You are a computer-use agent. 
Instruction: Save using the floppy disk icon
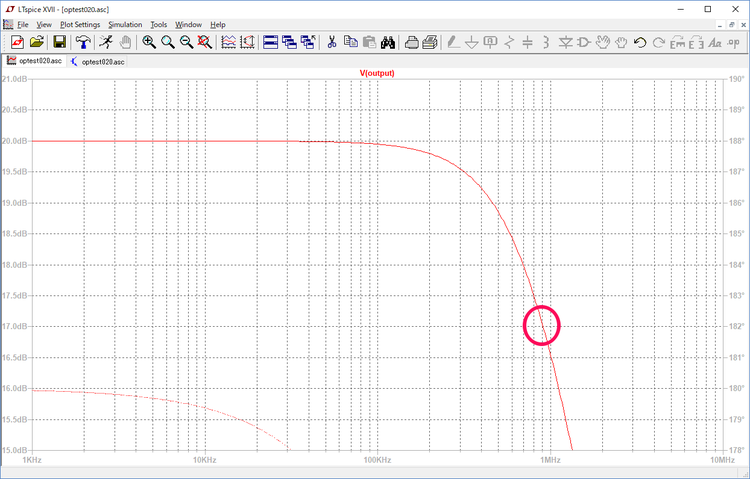tap(59, 42)
